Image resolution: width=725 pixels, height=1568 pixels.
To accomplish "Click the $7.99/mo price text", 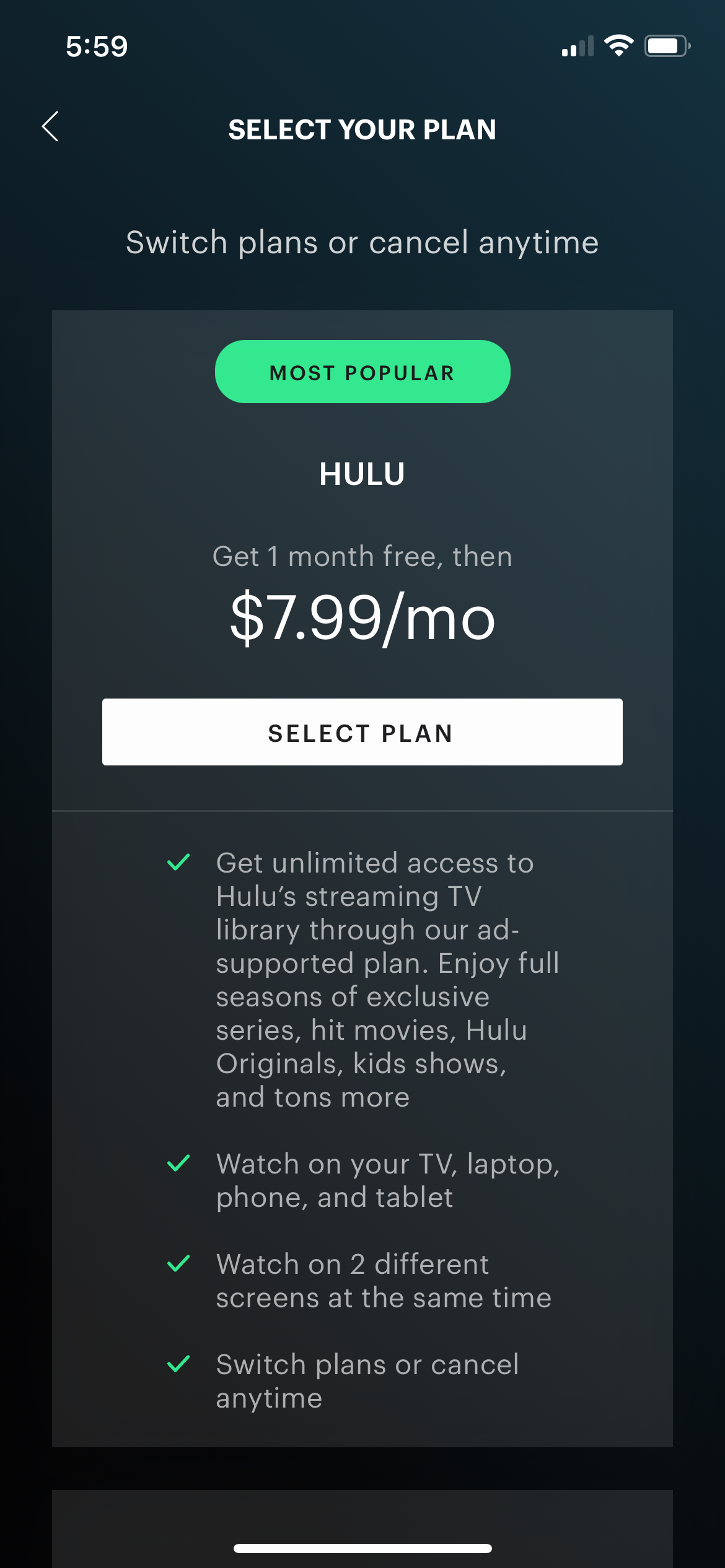I will tap(362, 617).
